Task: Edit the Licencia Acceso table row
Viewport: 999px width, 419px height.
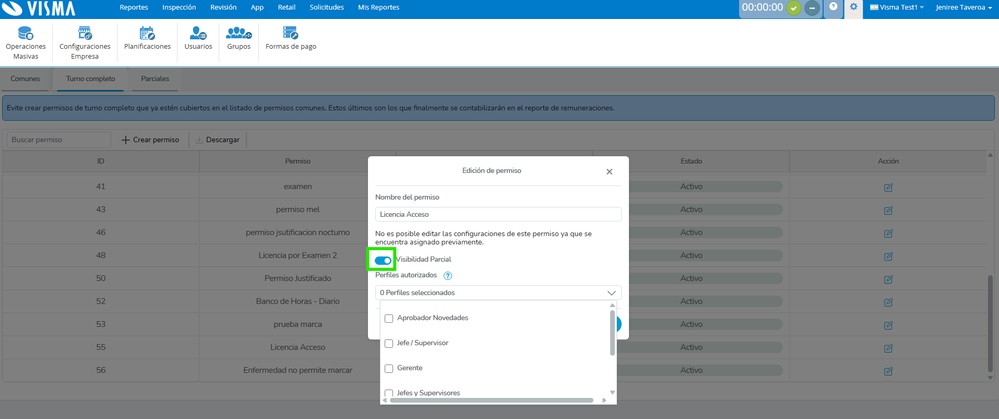Action: pos(888,348)
